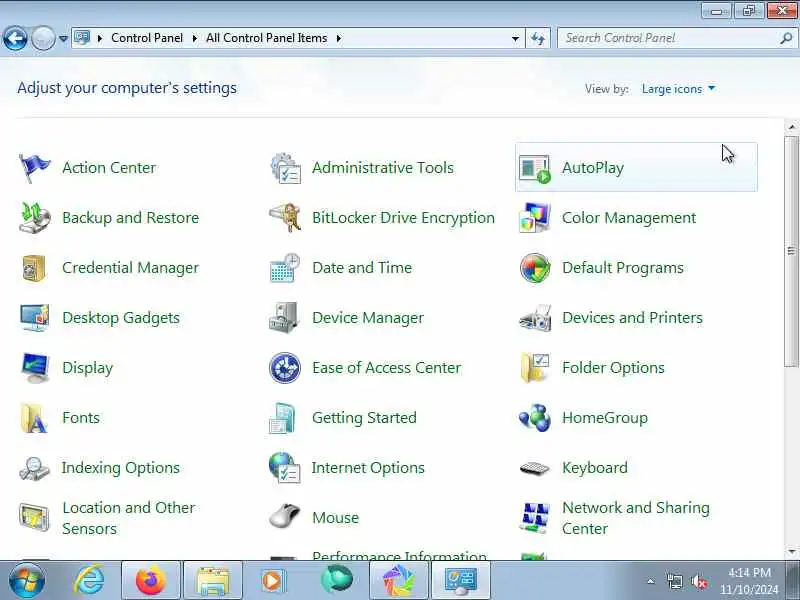
Task: Click the network tray icon
Action: pos(674,581)
